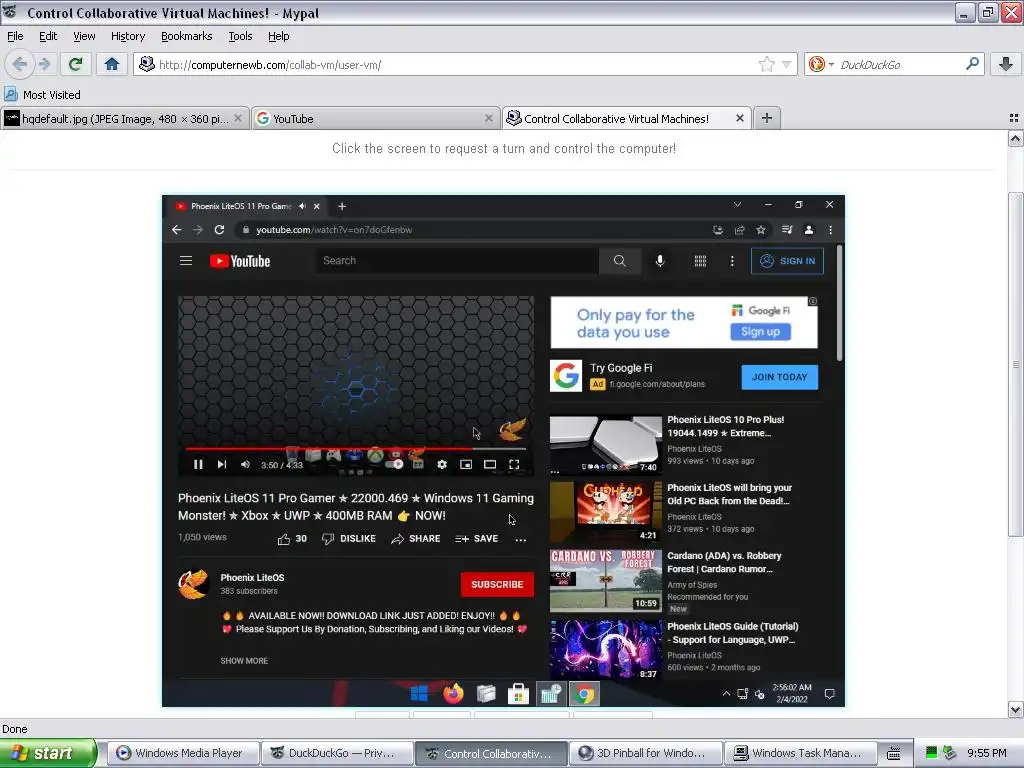Open the Help menu
Screen dimensions: 1024x768
click(x=278, y=36)
